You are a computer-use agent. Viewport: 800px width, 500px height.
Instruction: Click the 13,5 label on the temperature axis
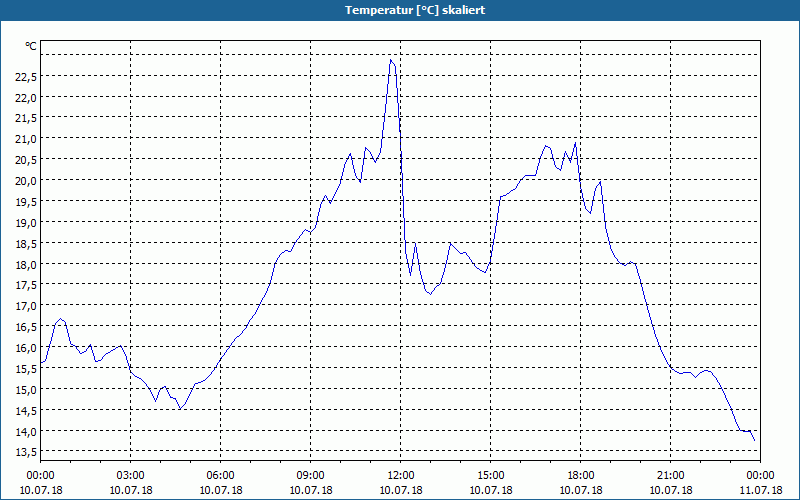tap(26, 452)
